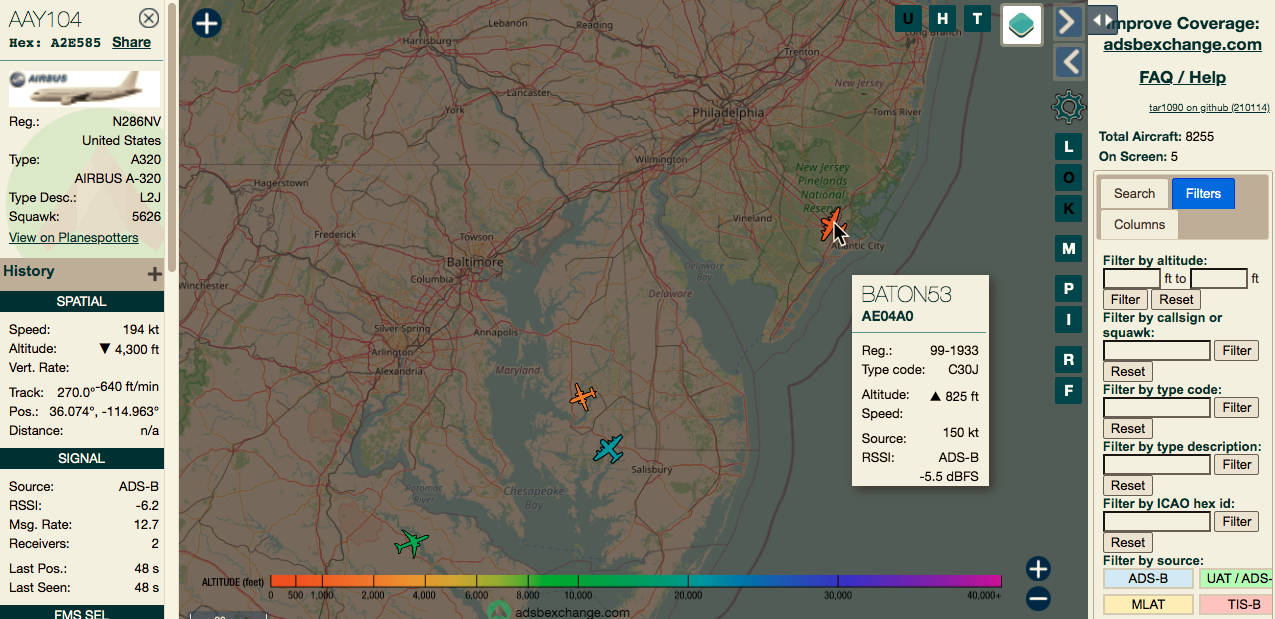The height and width of the screenshot is (619, 1275).
Task: Toggle the I map option button
Action: (1068, 320)
